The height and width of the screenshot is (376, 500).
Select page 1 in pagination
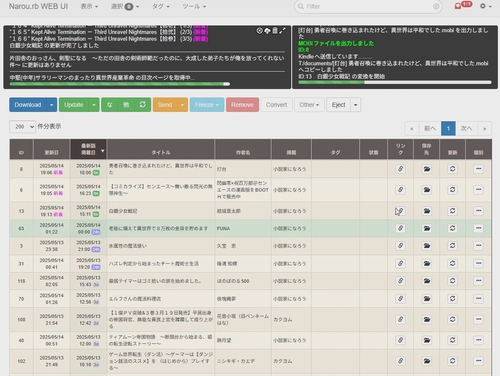point(448,128)
